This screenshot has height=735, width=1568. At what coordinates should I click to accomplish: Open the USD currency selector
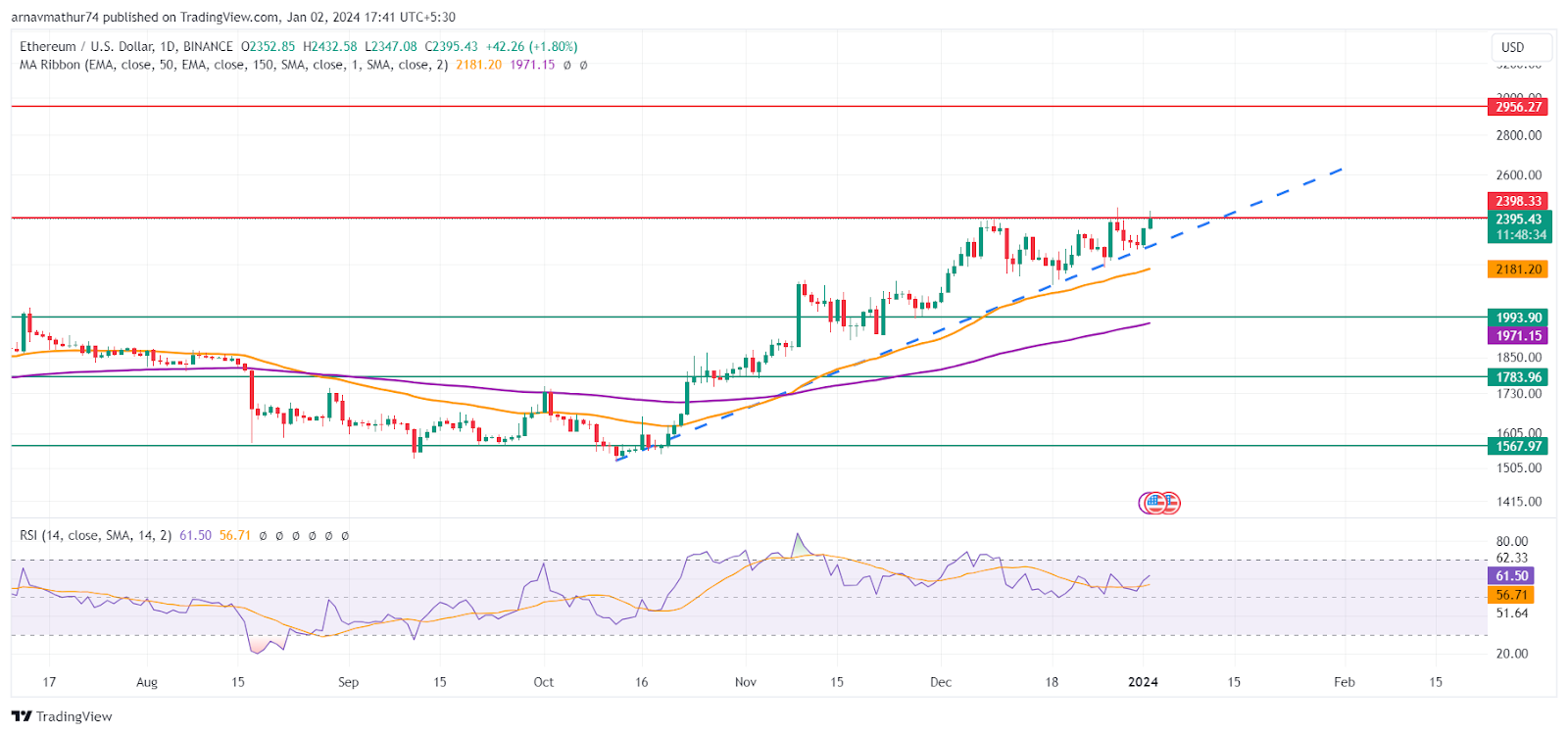tap(1513, 47)
